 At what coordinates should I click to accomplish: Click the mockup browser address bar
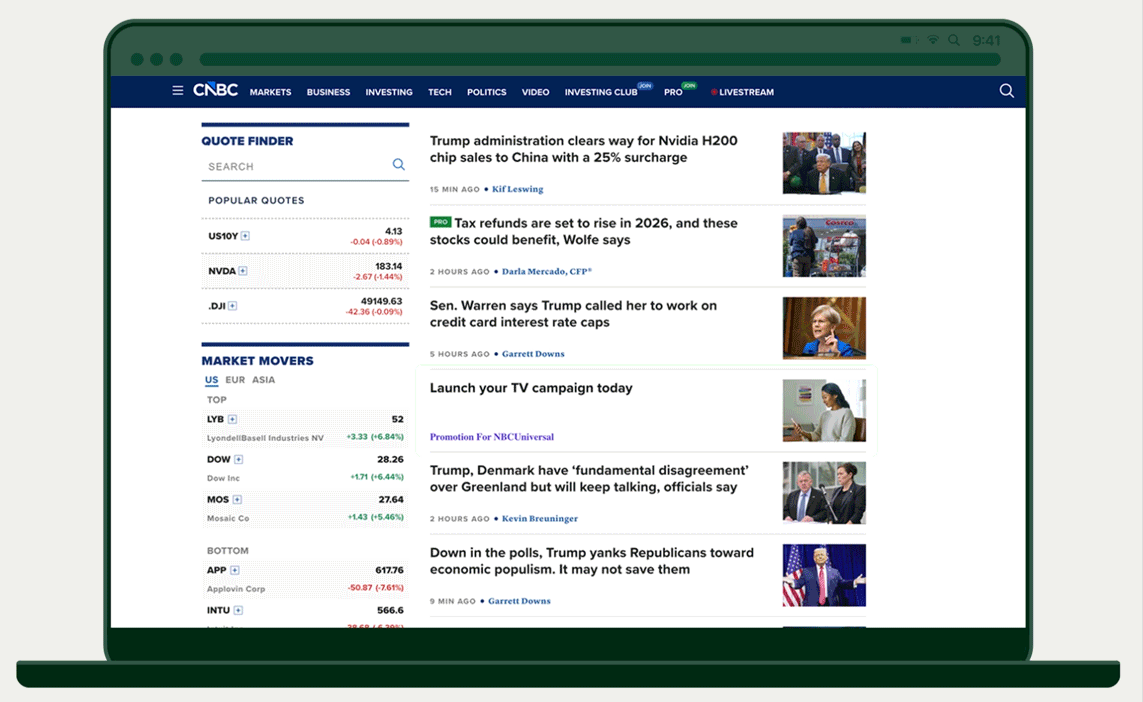pos(599,59)
